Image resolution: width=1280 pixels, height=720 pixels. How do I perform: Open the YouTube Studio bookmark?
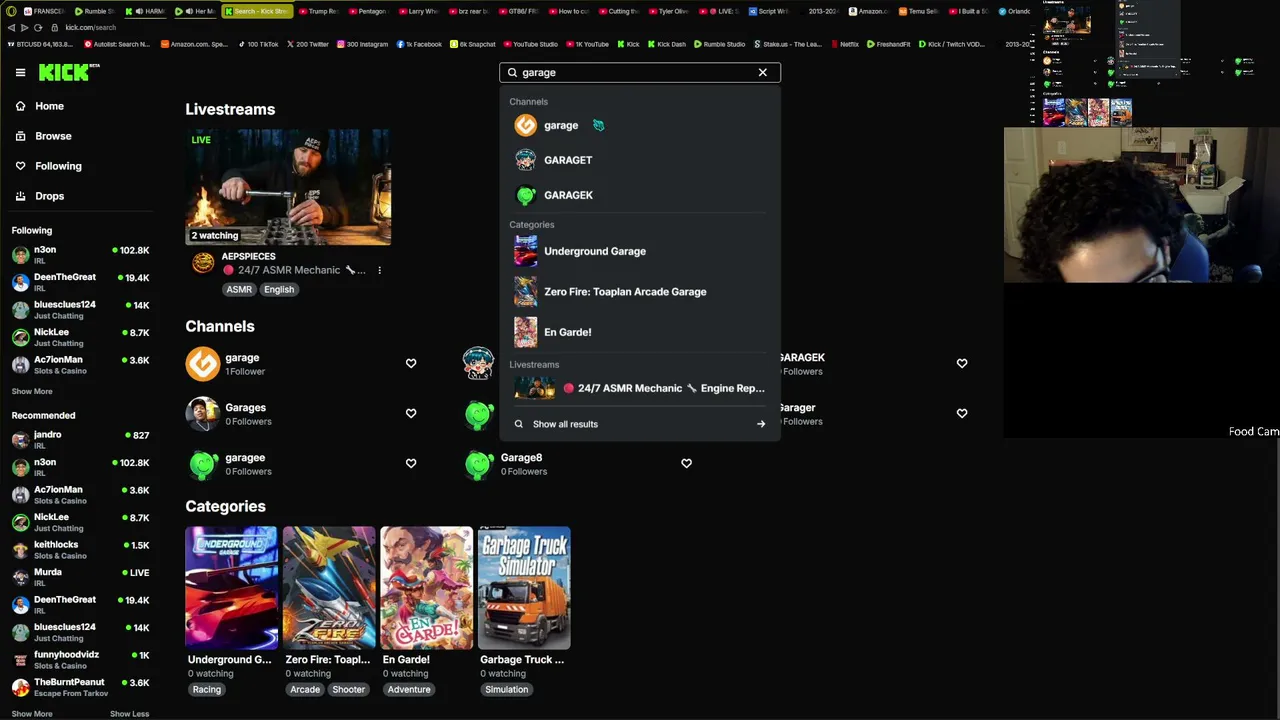click(x=531, y=44)
